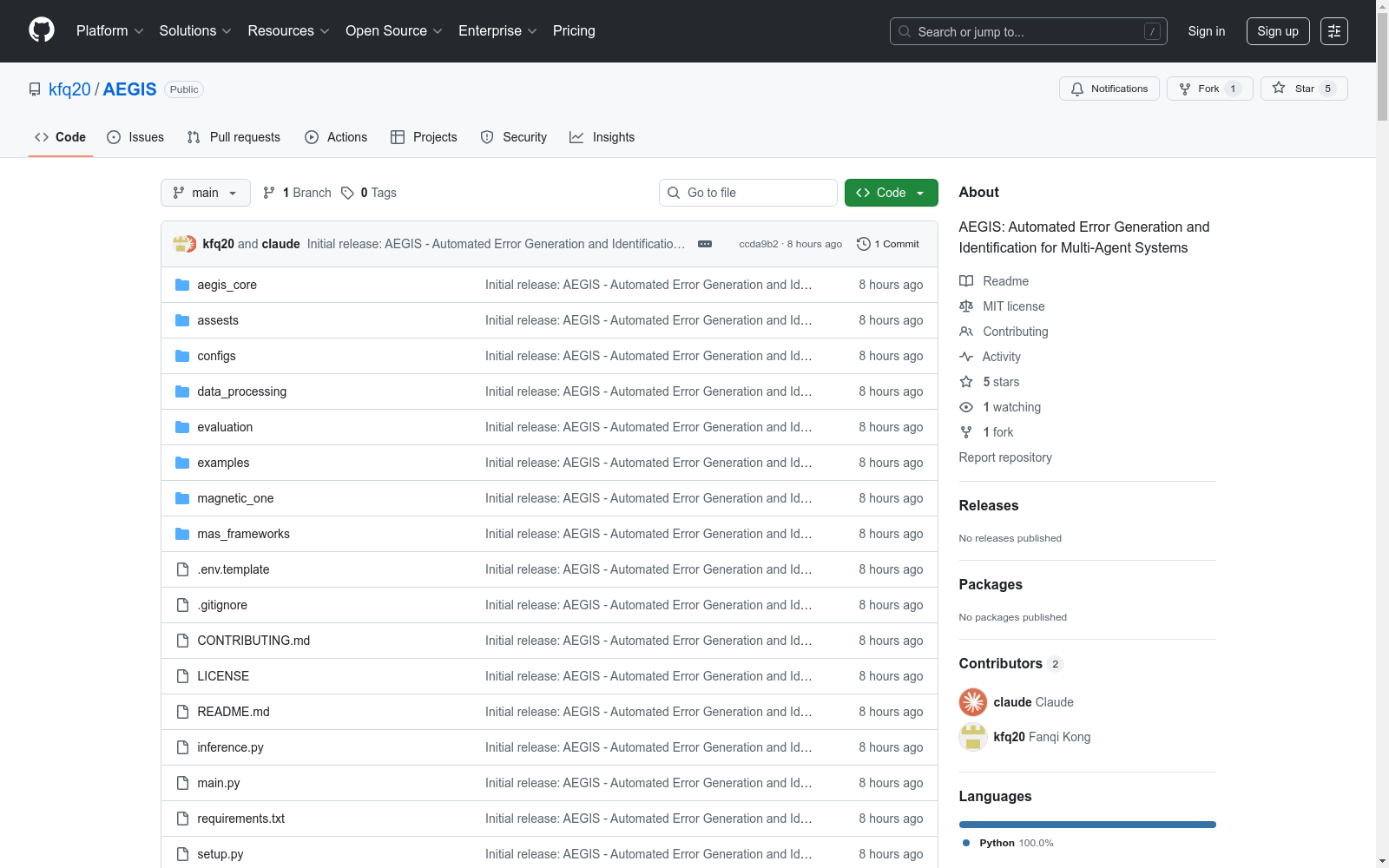Expand the Platform menu
Image resolution: width=1389 pixels, height=868 pixels.
[x=109, y=31]
